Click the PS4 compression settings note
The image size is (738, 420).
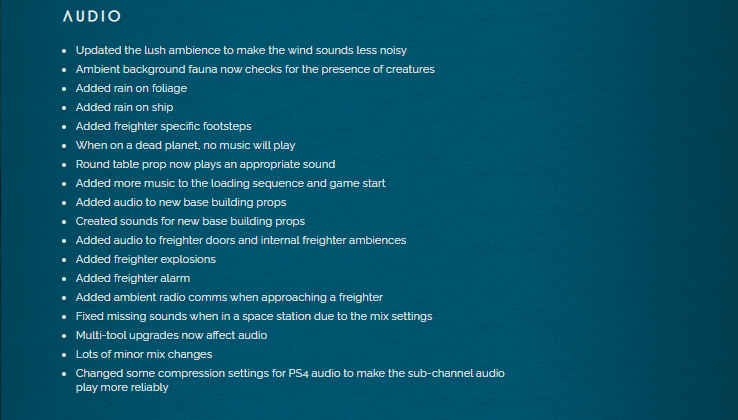pyautogui.click(x=290, y=373)
